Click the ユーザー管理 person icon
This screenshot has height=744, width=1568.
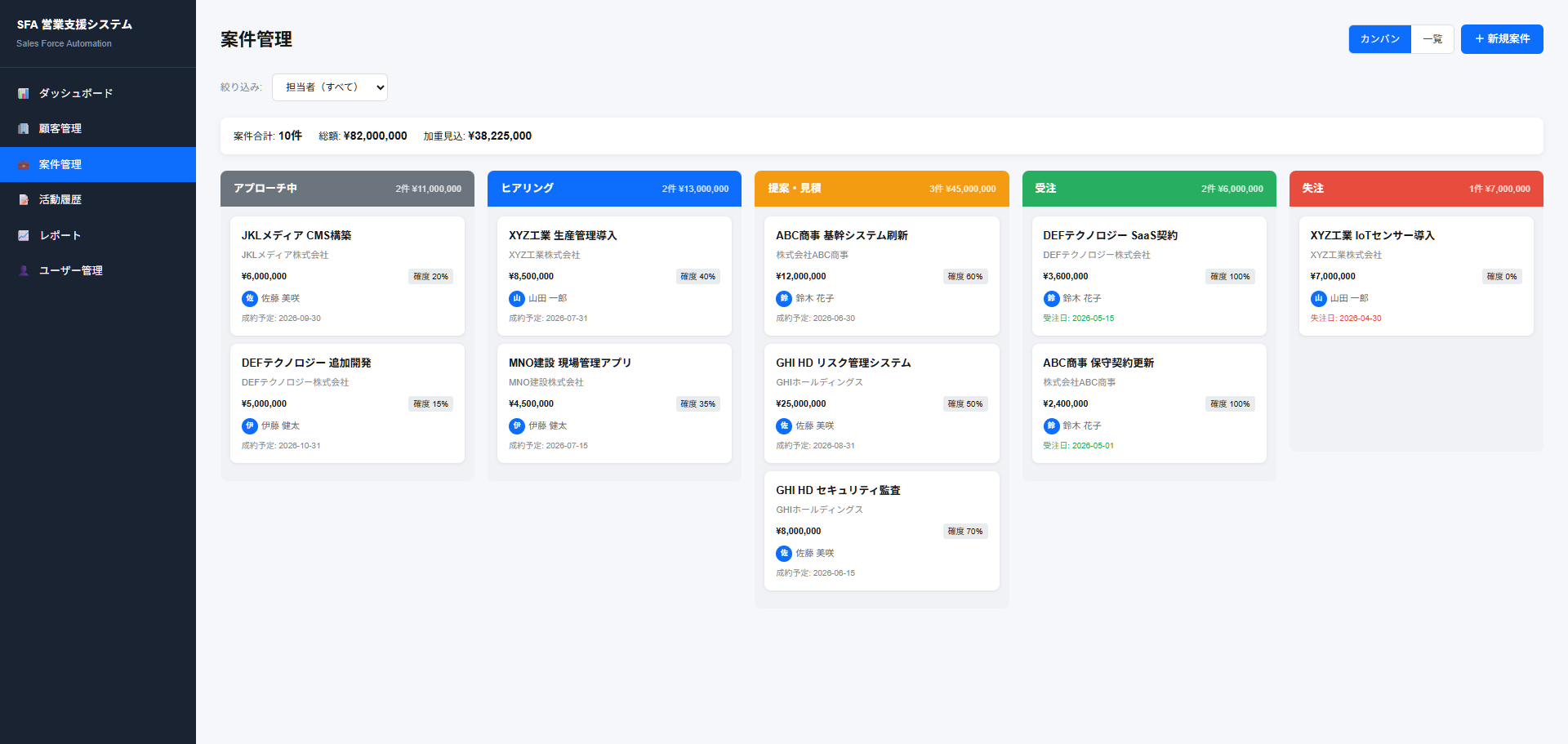tap(24, 270)
